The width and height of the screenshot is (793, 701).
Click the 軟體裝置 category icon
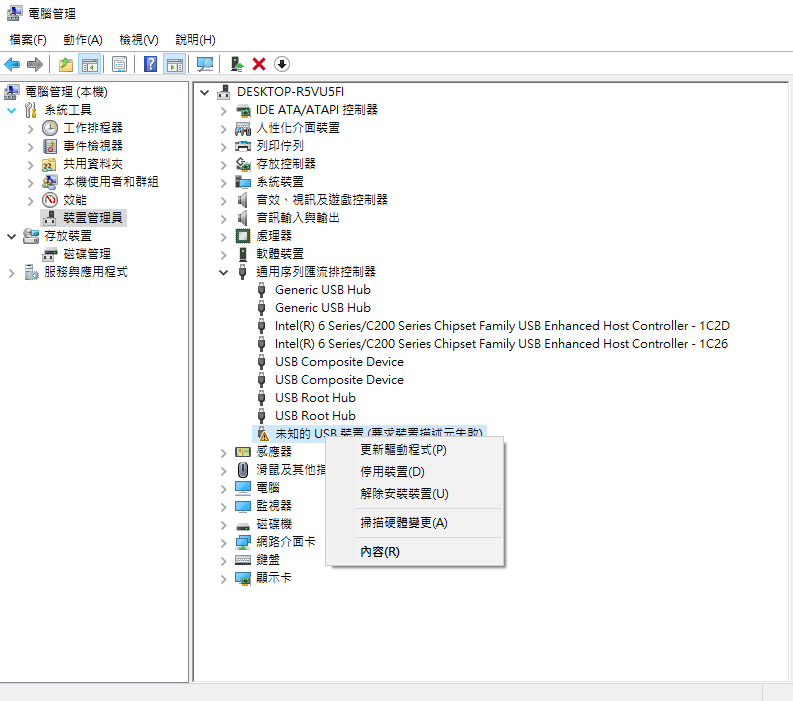[243, 254]
